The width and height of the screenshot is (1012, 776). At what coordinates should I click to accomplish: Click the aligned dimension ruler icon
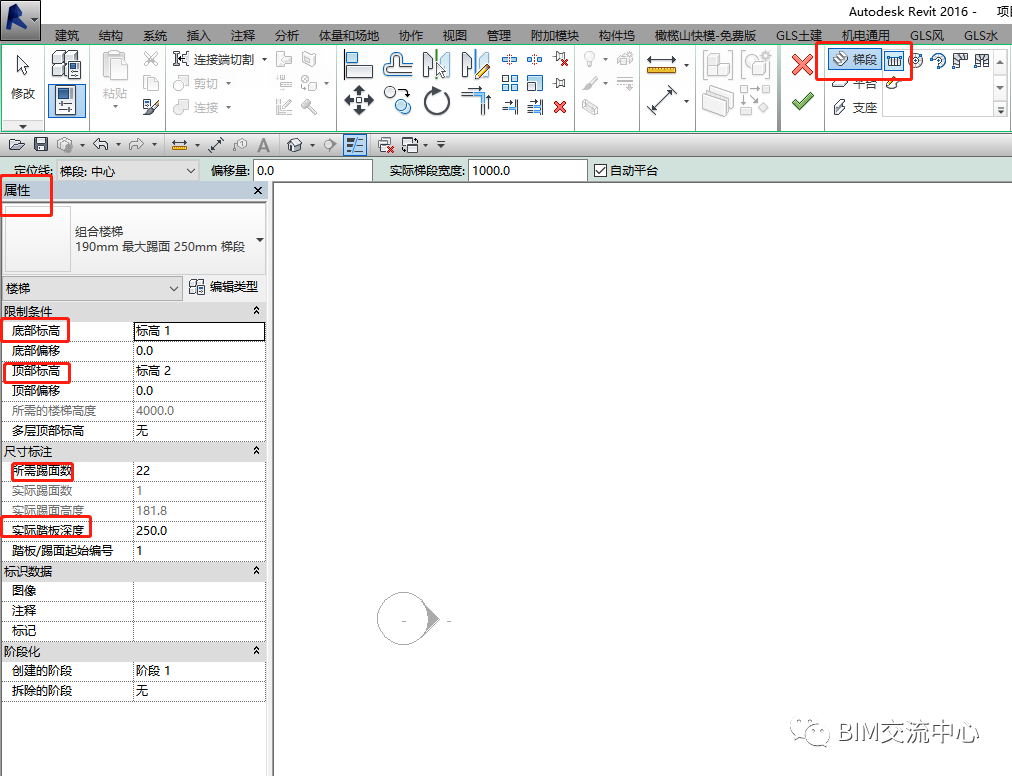(661, 63)
